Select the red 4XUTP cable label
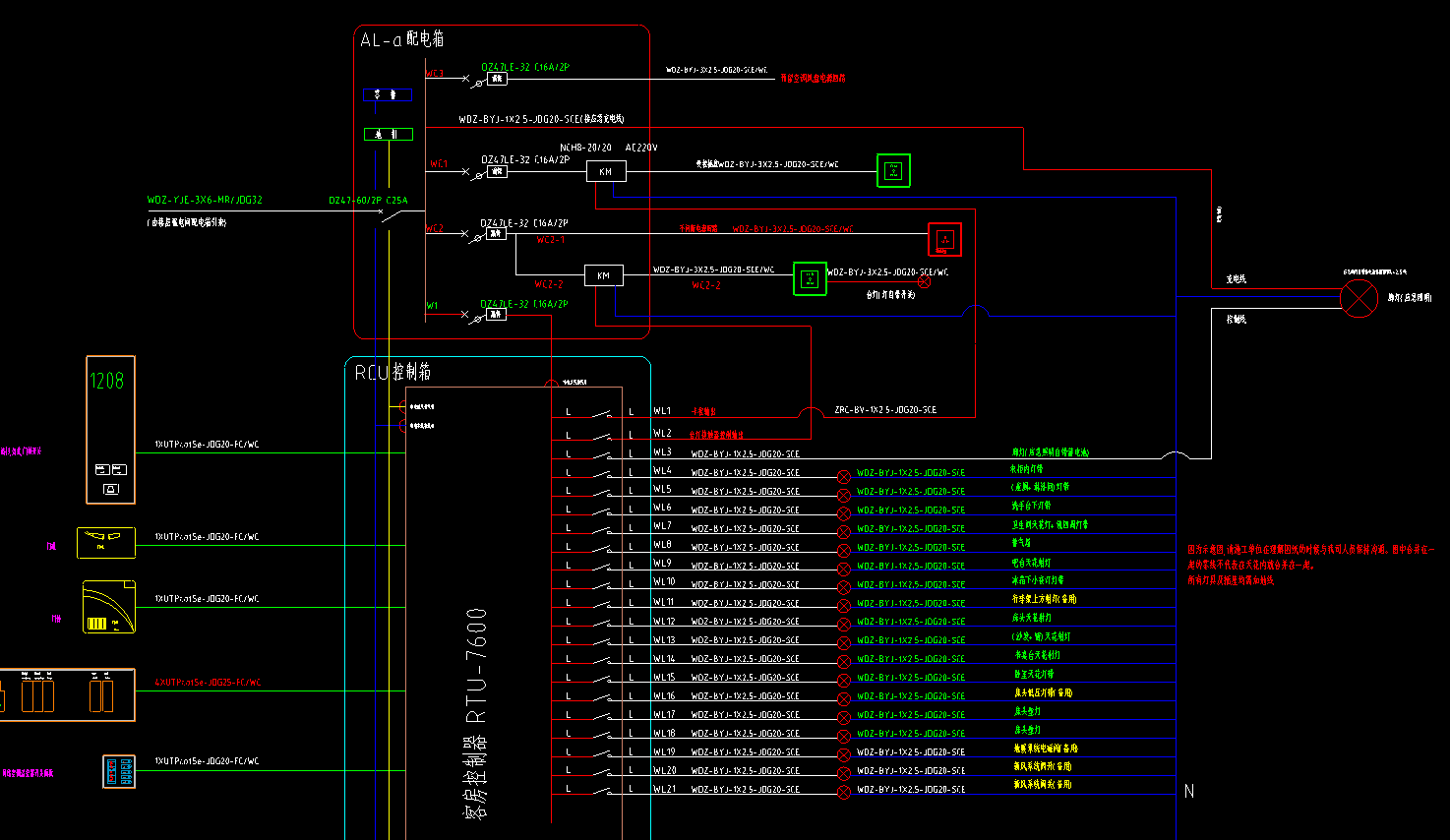This screenshot has width=1450, height=840. (x=208, y=683)
